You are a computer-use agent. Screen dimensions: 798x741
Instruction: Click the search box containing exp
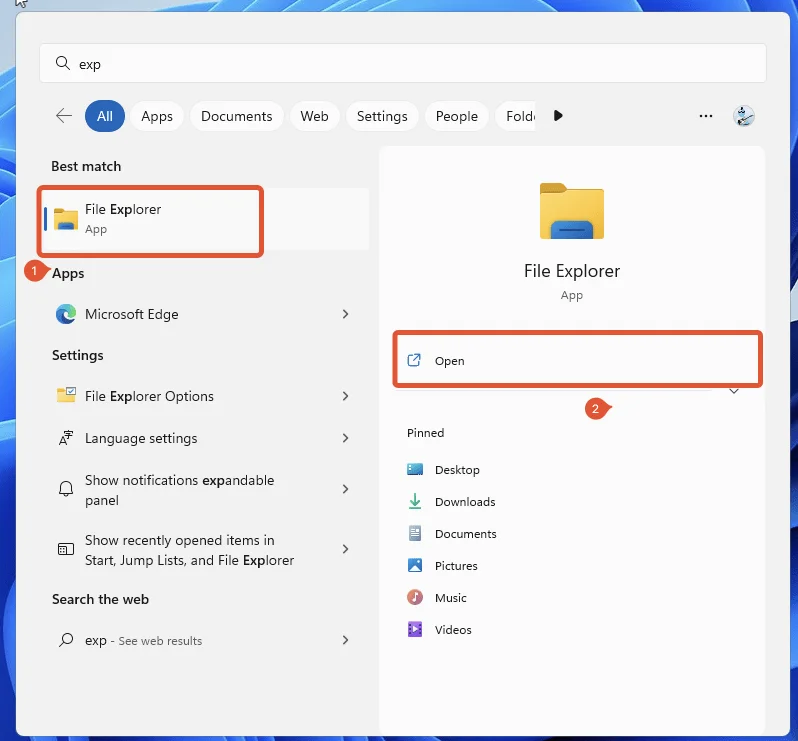click(403, 64)
